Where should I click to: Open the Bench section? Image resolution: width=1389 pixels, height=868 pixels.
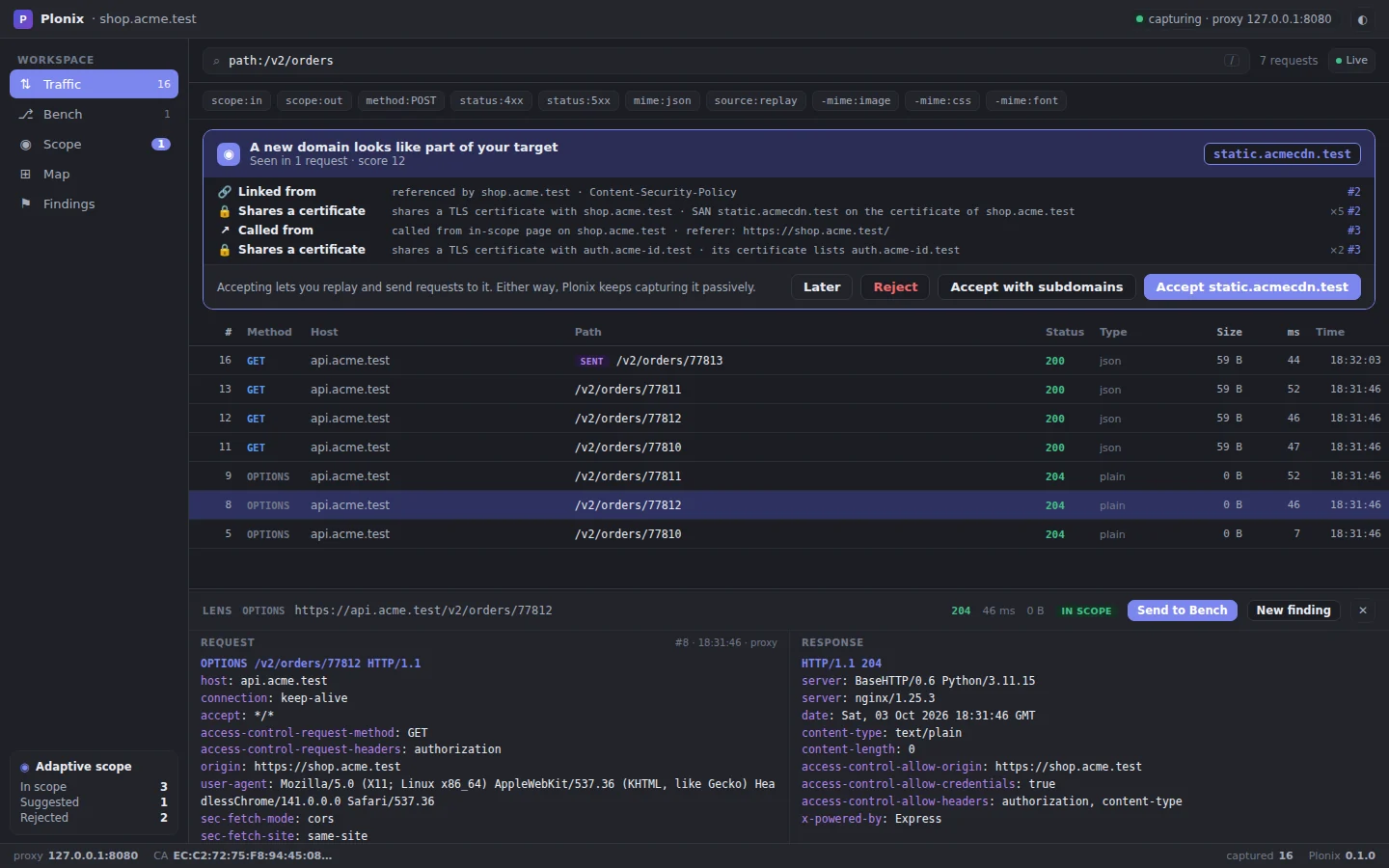click(94, 114)
